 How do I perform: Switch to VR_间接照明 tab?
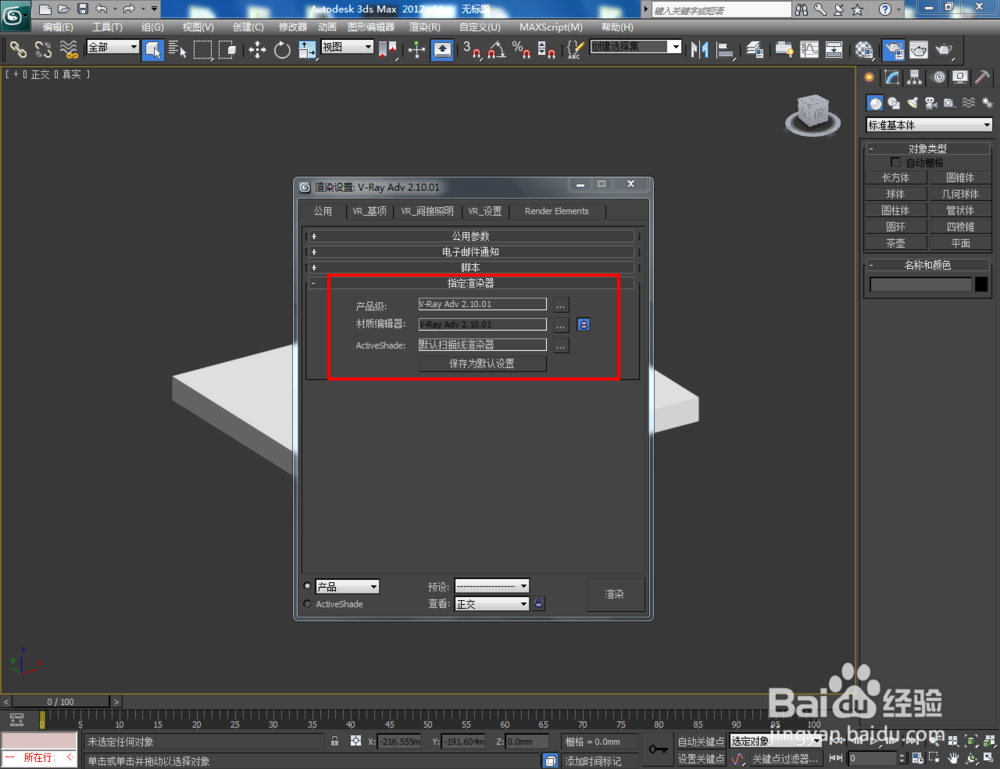point(427,211)
